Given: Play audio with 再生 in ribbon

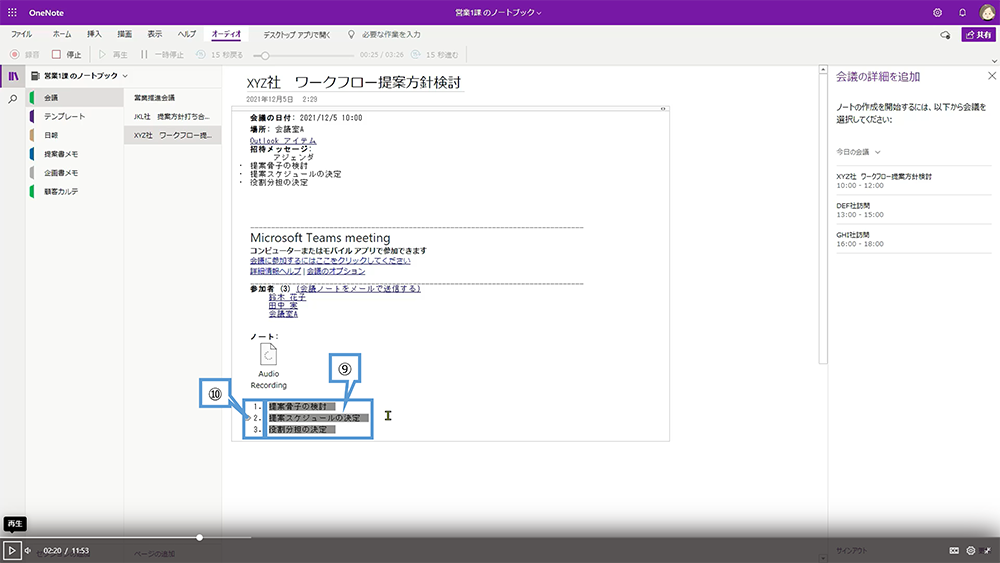Looking at the screenshot, I should tap(113, 55).
